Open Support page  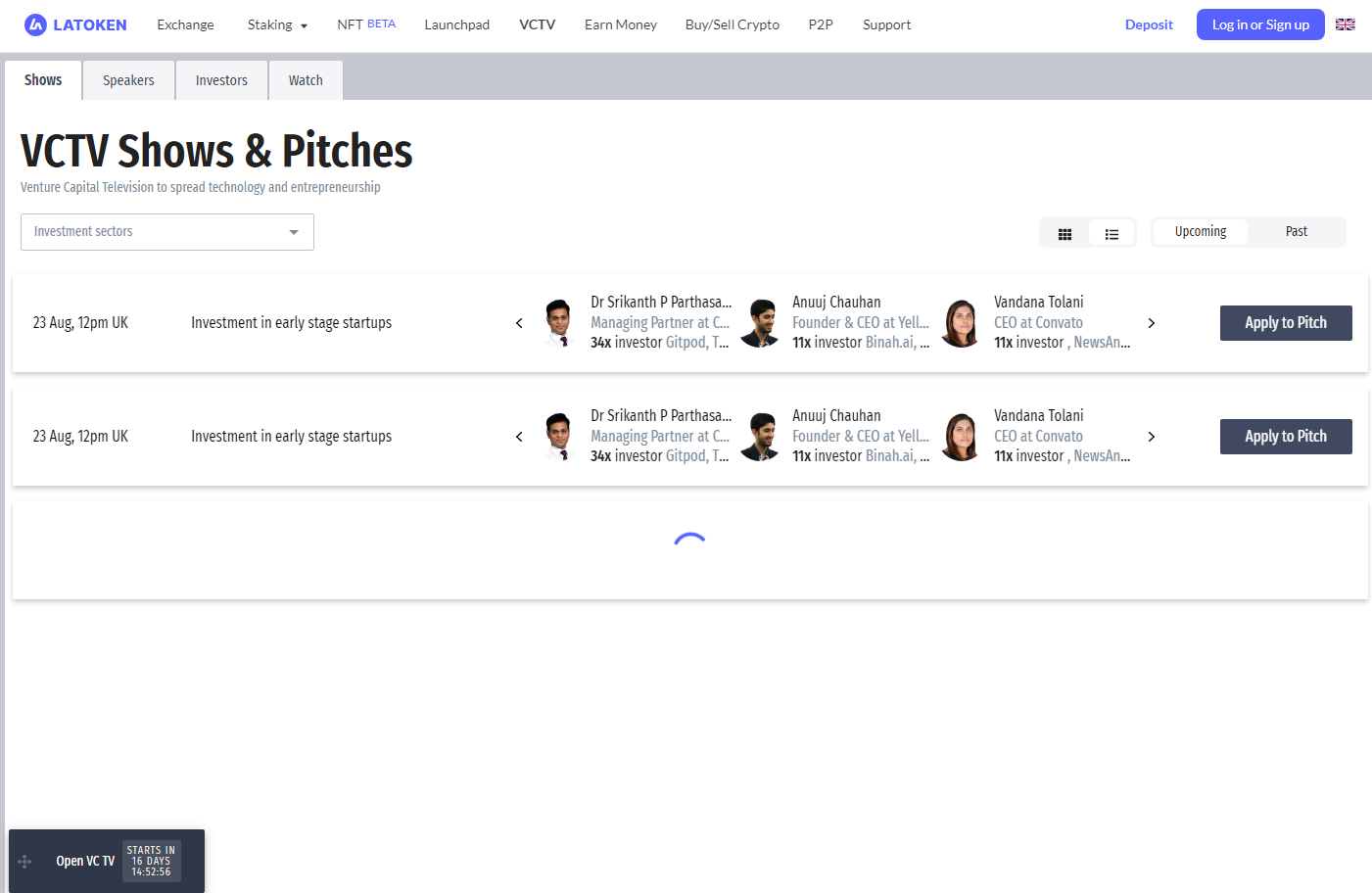coord(887,24)
